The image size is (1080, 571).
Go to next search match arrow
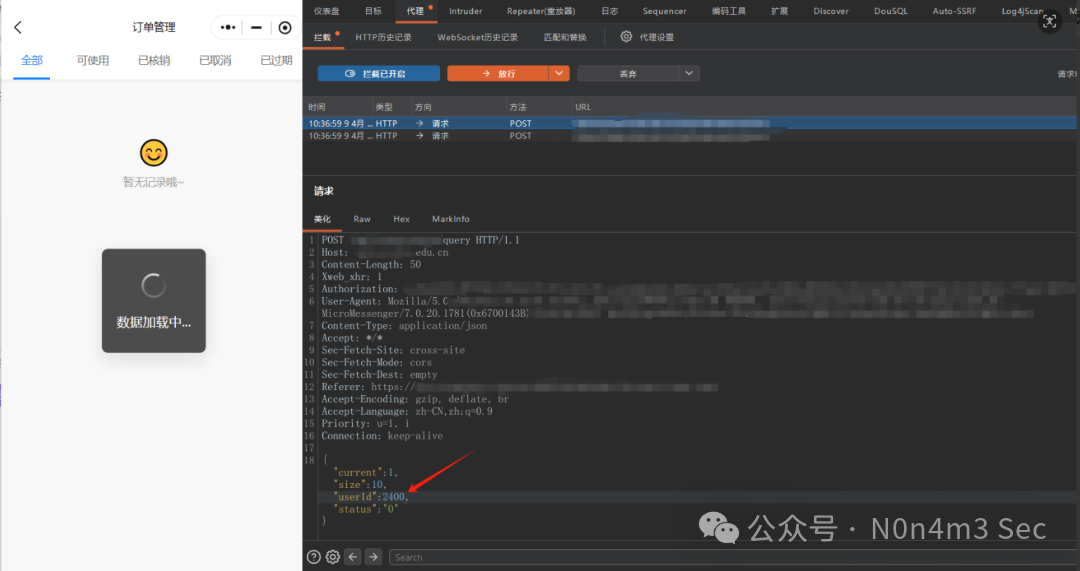point(373,557)
